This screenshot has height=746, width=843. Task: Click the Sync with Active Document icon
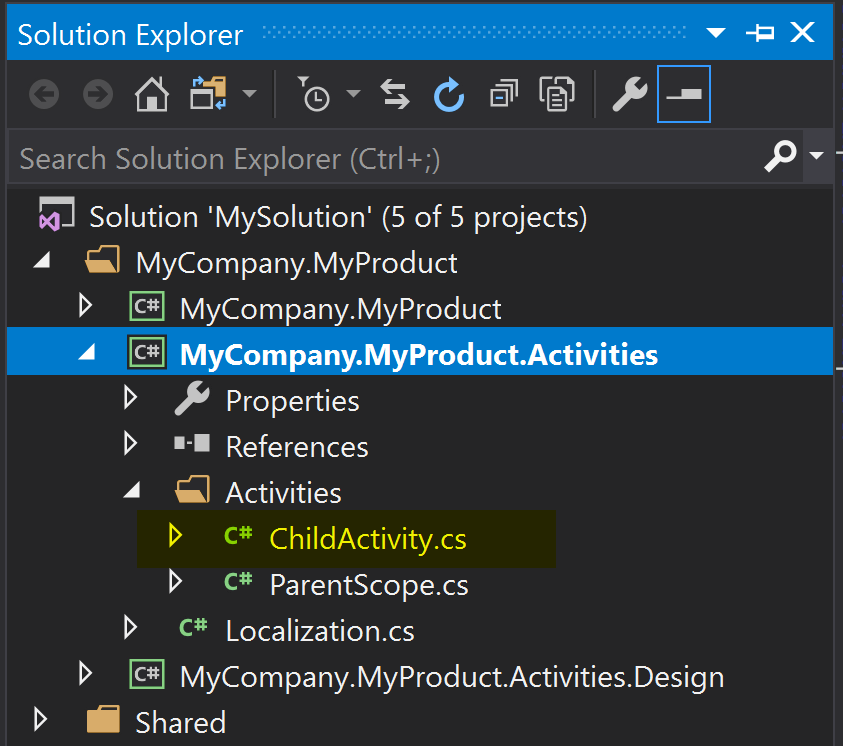[x=396, y=95]
